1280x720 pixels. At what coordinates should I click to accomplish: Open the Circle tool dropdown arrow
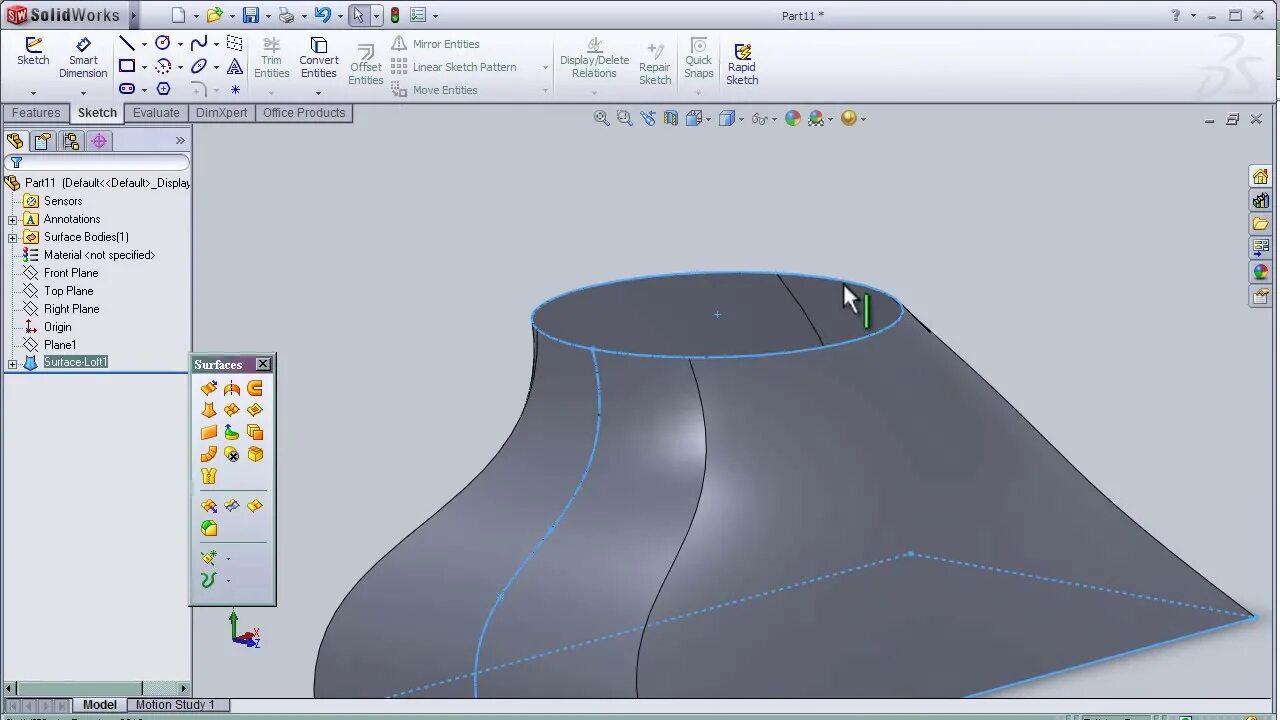click(180, 44)
